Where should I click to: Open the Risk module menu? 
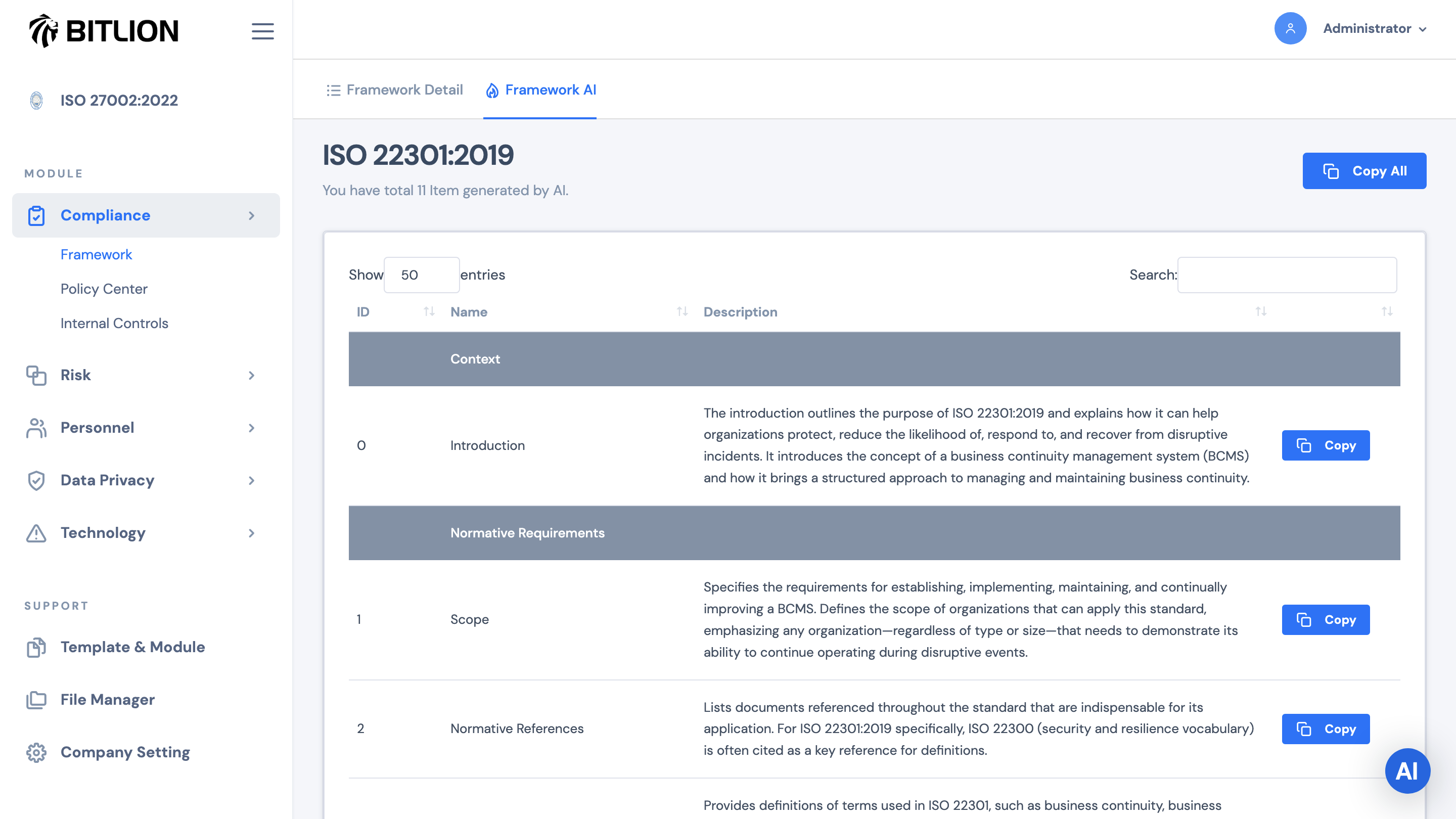coord(146,375)
